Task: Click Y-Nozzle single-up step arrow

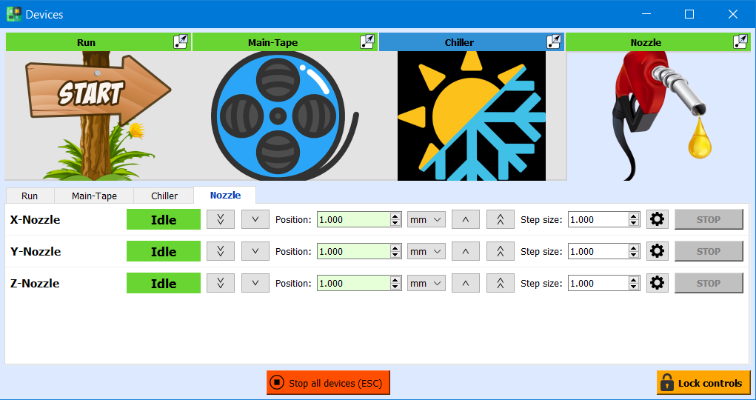Action: [x=465, y=251]
